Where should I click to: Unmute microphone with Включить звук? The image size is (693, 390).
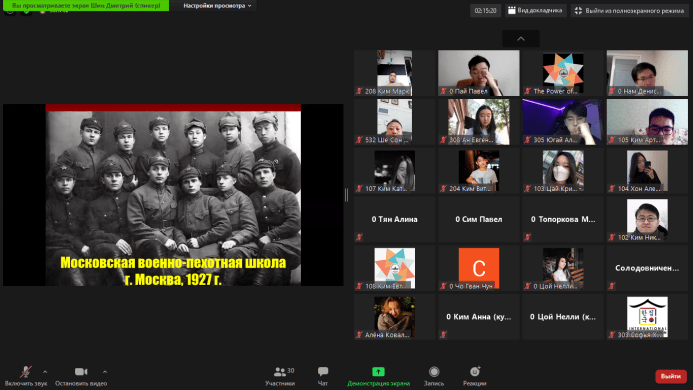point(26,376)
